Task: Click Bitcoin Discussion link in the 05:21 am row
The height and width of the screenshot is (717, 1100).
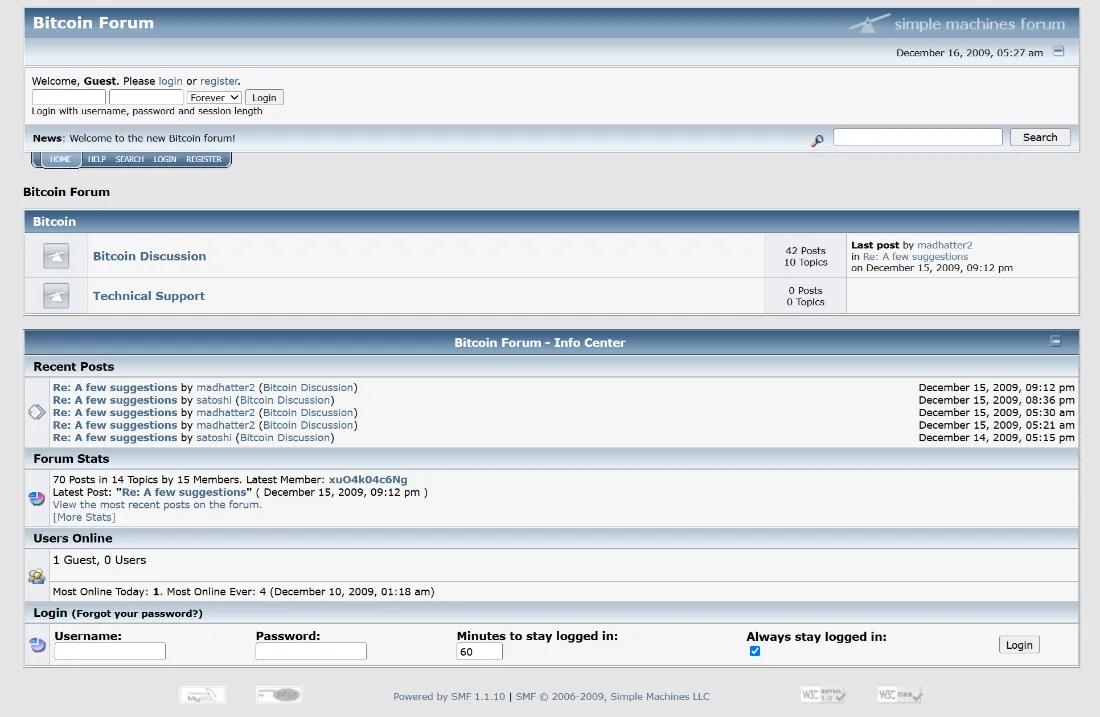Action: pyautogui.click(x=308, y=425)
